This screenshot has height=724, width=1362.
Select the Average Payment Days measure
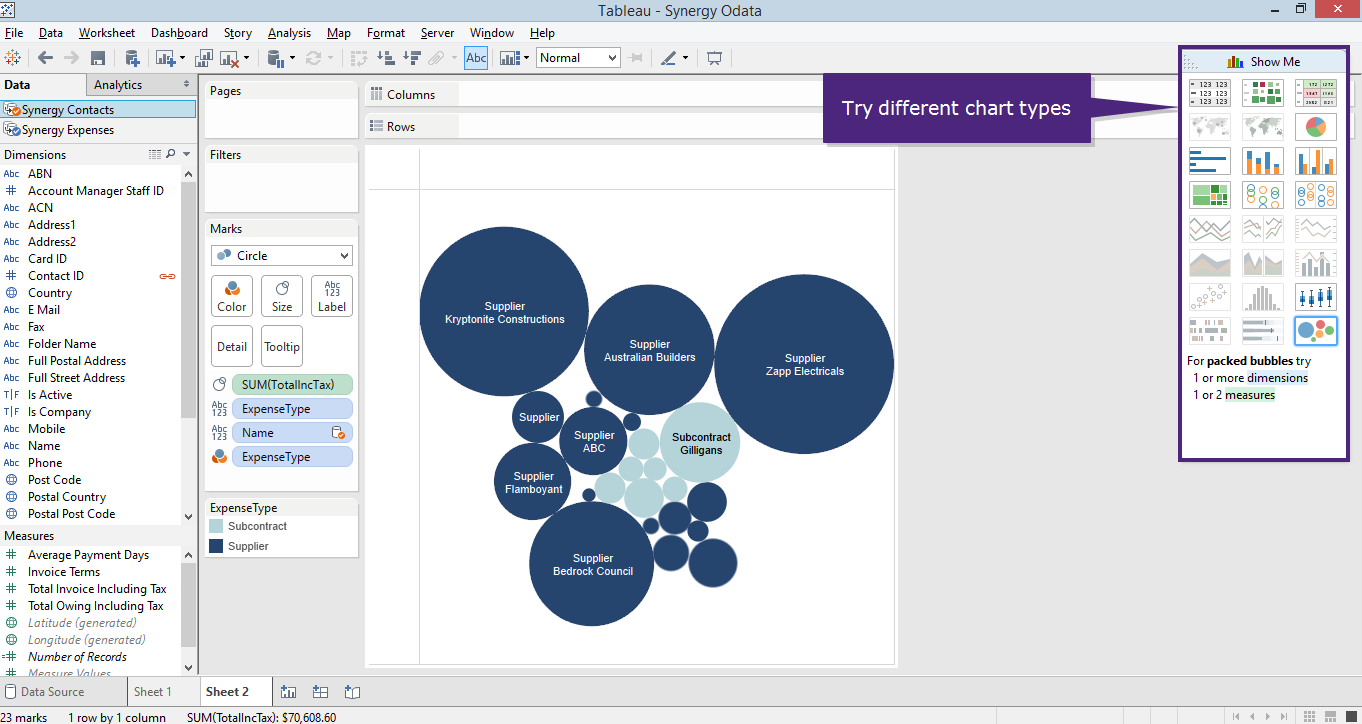(88, 555)
